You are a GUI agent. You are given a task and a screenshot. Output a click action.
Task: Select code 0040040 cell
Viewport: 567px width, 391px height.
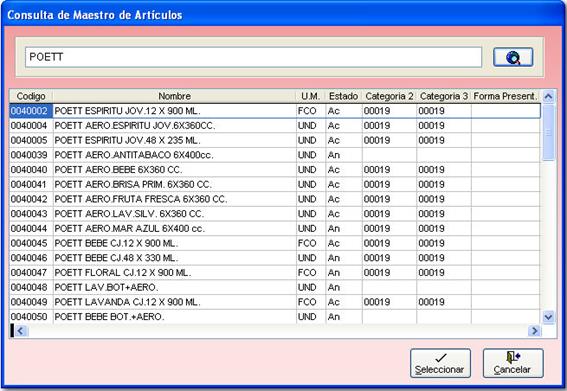(31, 170)
